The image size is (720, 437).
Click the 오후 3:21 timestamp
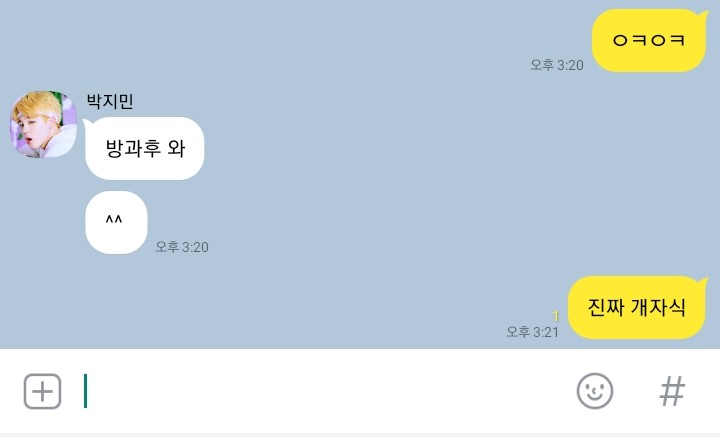[x=532, y=332]
